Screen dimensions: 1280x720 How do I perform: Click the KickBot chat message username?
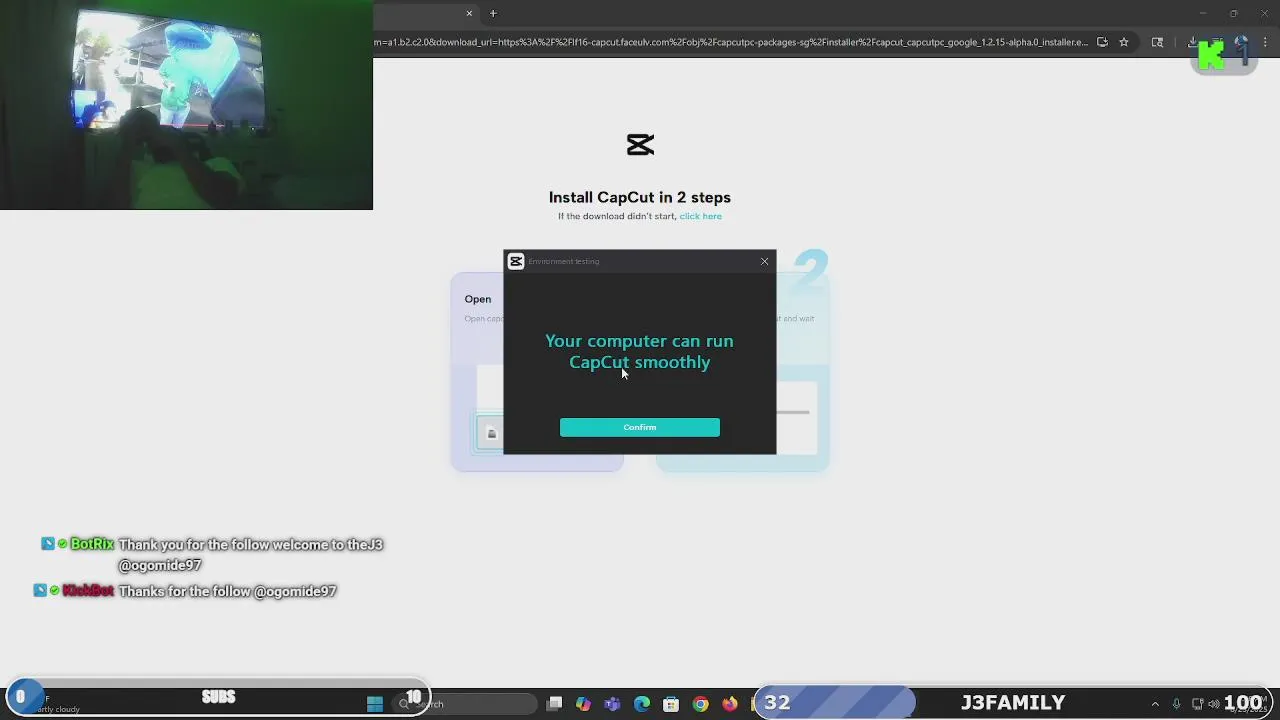(88, 591)
